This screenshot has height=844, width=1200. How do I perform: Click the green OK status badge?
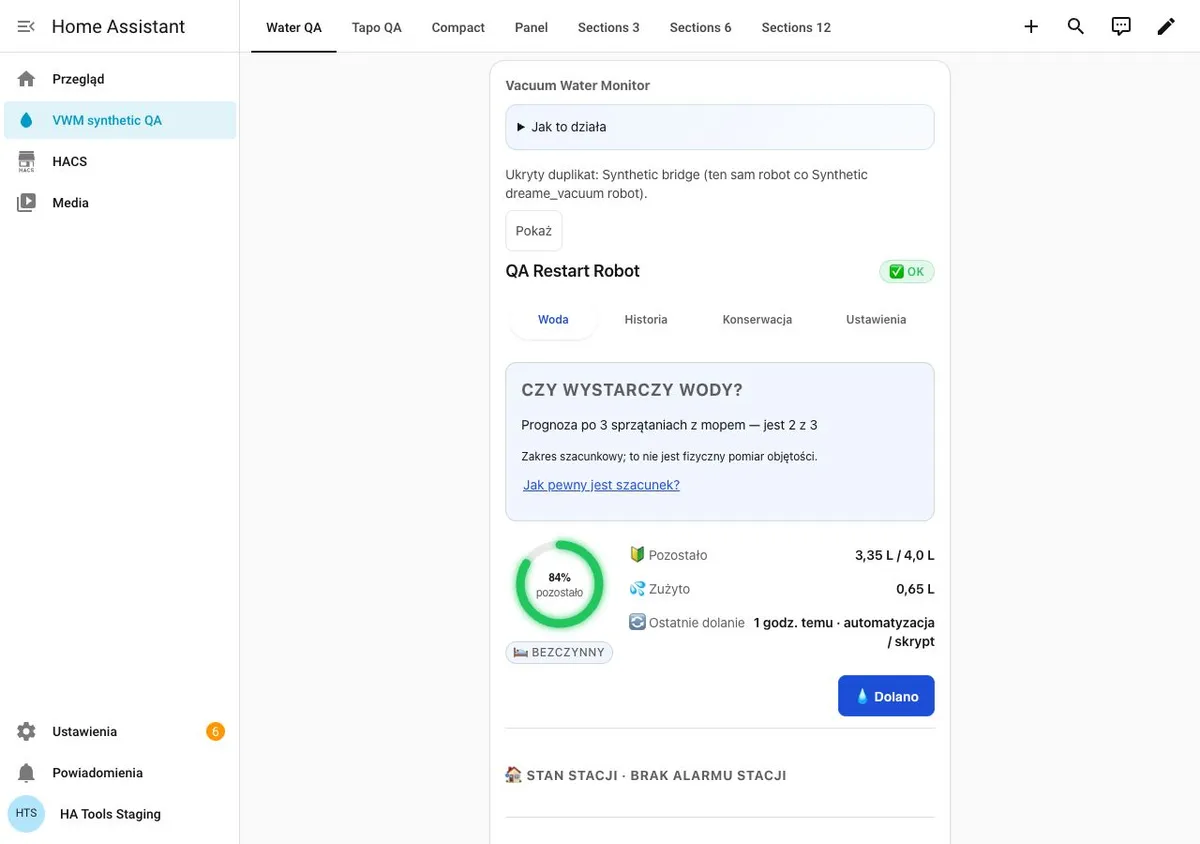(x=907, y=272)
